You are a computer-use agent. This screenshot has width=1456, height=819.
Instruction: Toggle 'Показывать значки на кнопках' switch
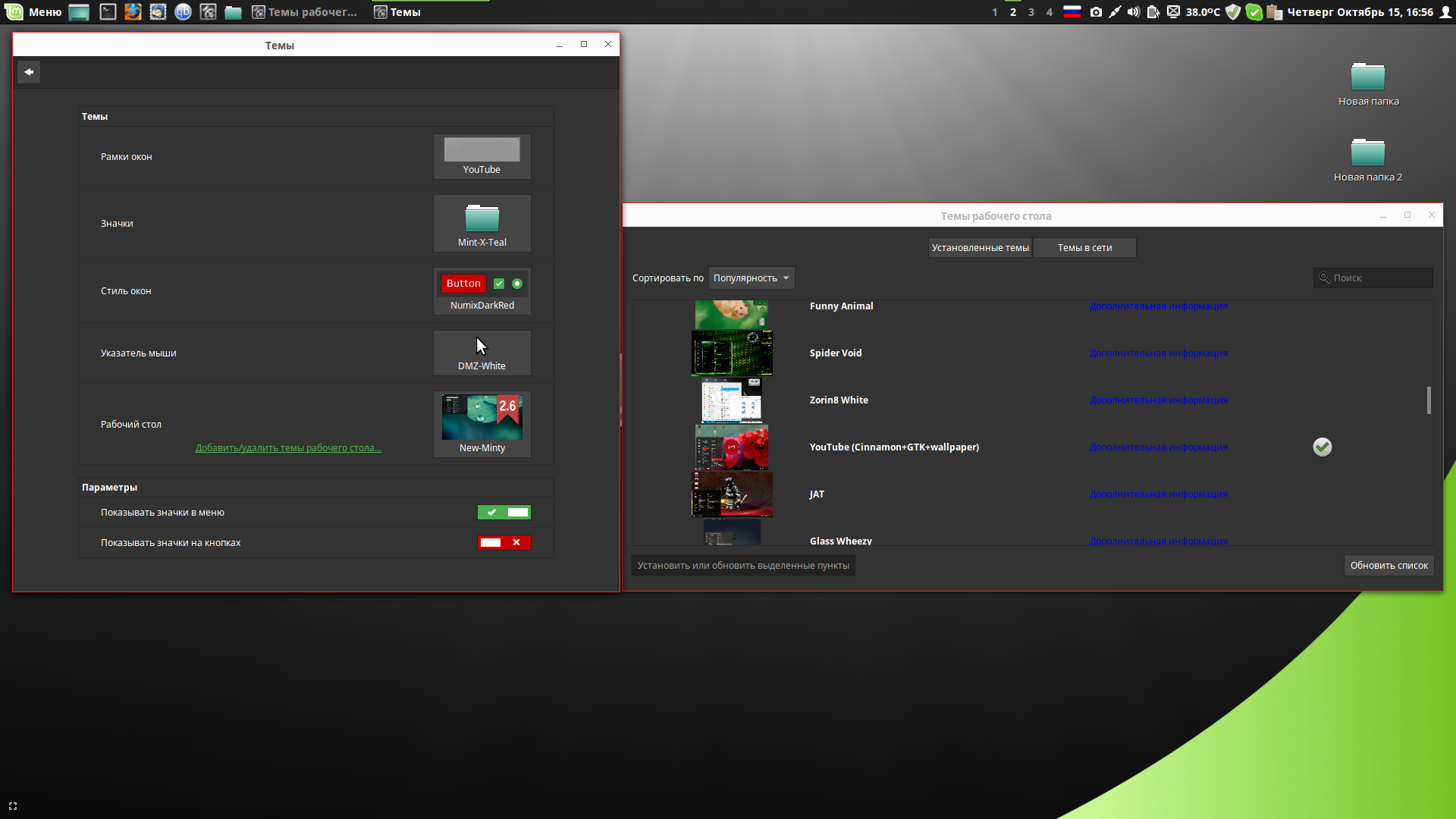(504, 543)
